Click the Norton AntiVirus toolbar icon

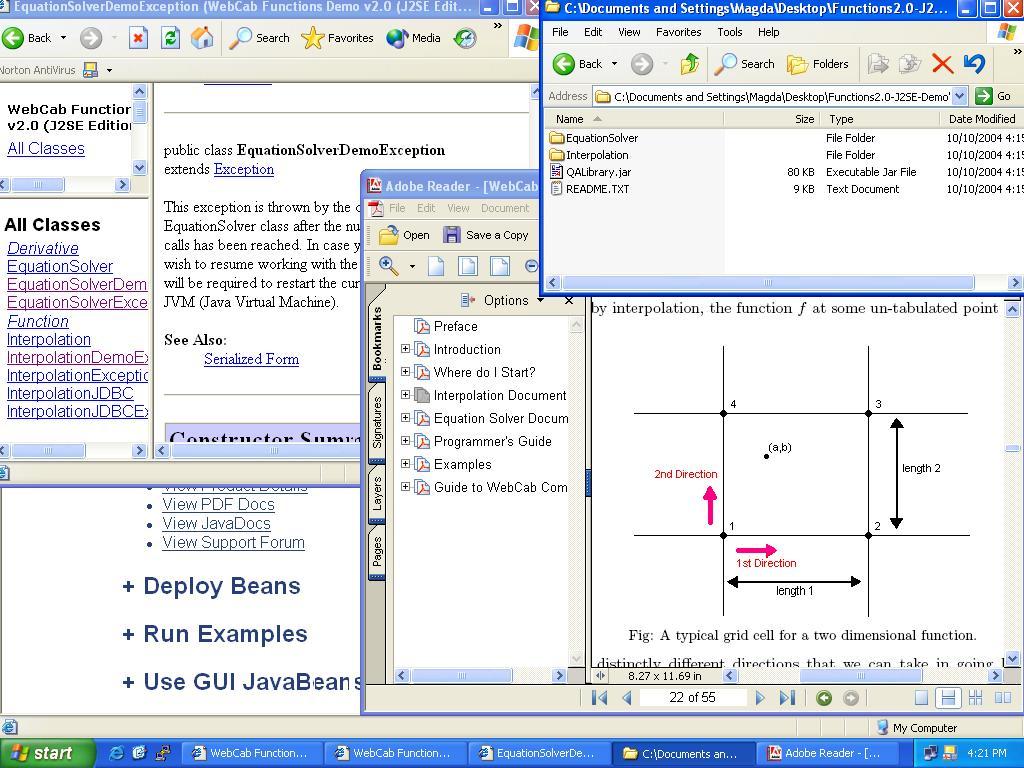click(x=91, y=70)
